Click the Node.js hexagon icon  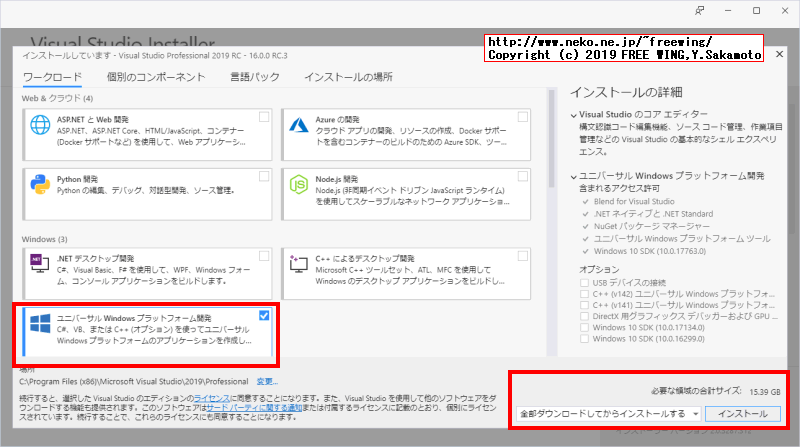(298, 184)
